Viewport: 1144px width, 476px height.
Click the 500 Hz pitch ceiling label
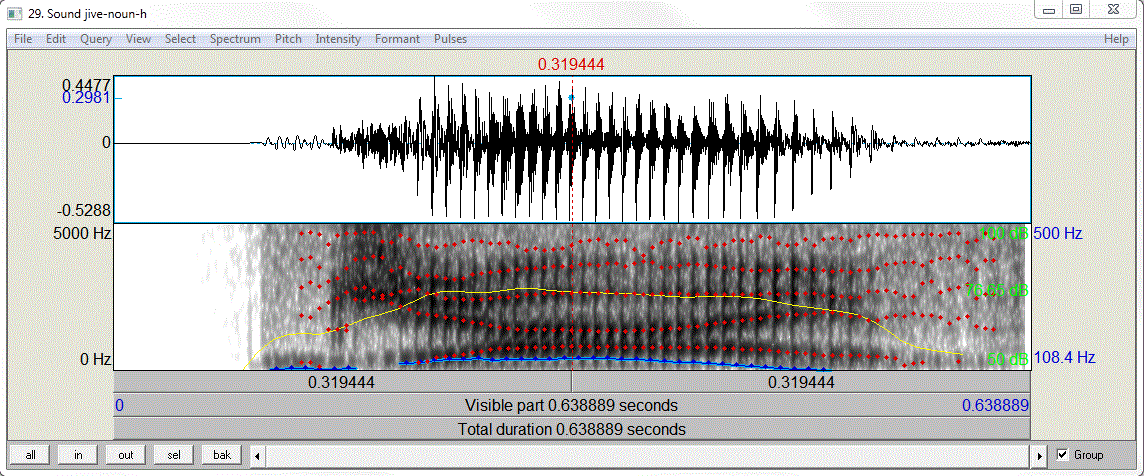(x=1058, y=234)
